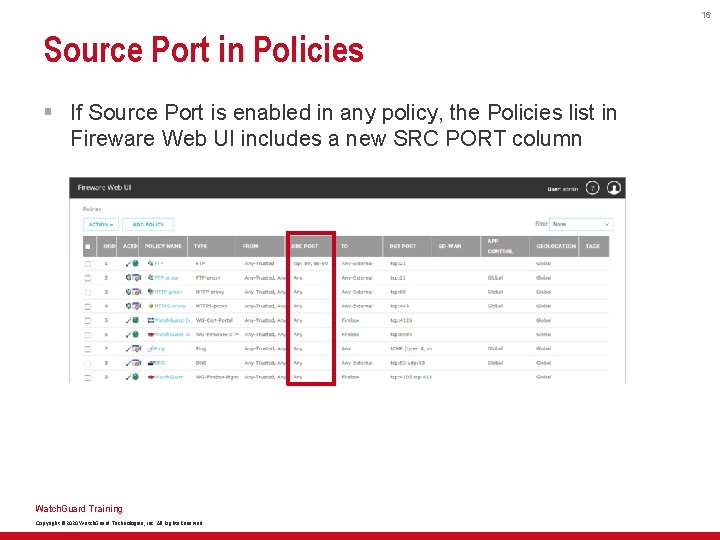Viewport: 720px width, 540px height.
Task: Check the box for policy order 5 (WG-Cert-Portal)
Action: 88,321
